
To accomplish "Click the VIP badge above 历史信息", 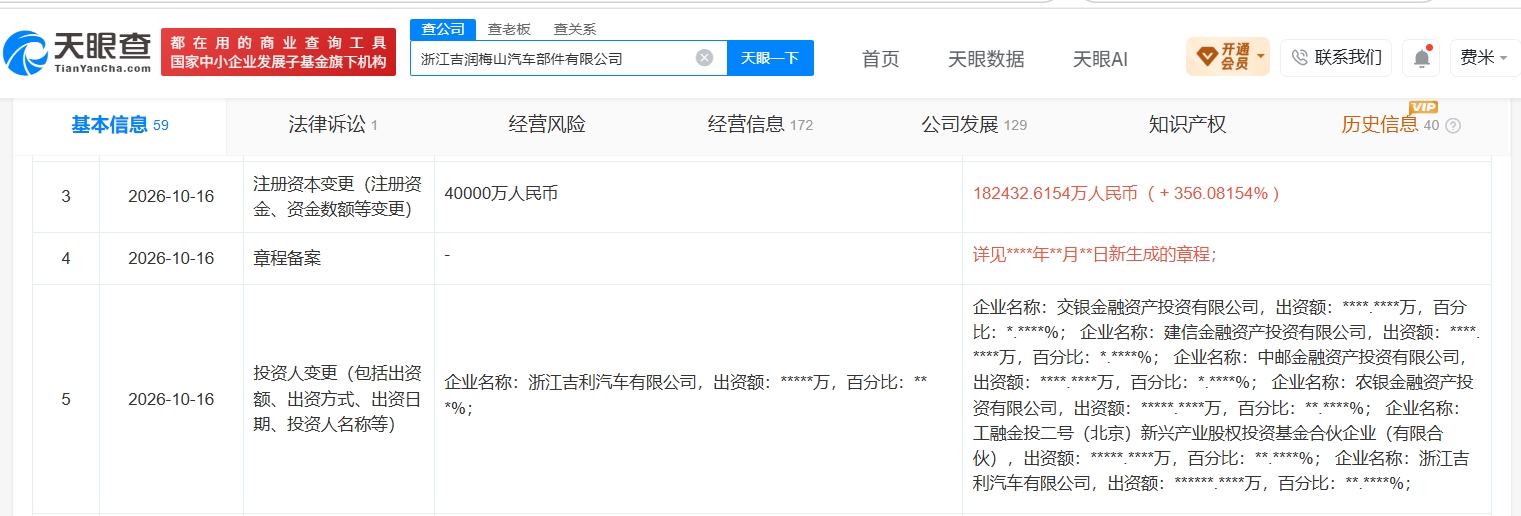I will click(x=1422, y=107).
